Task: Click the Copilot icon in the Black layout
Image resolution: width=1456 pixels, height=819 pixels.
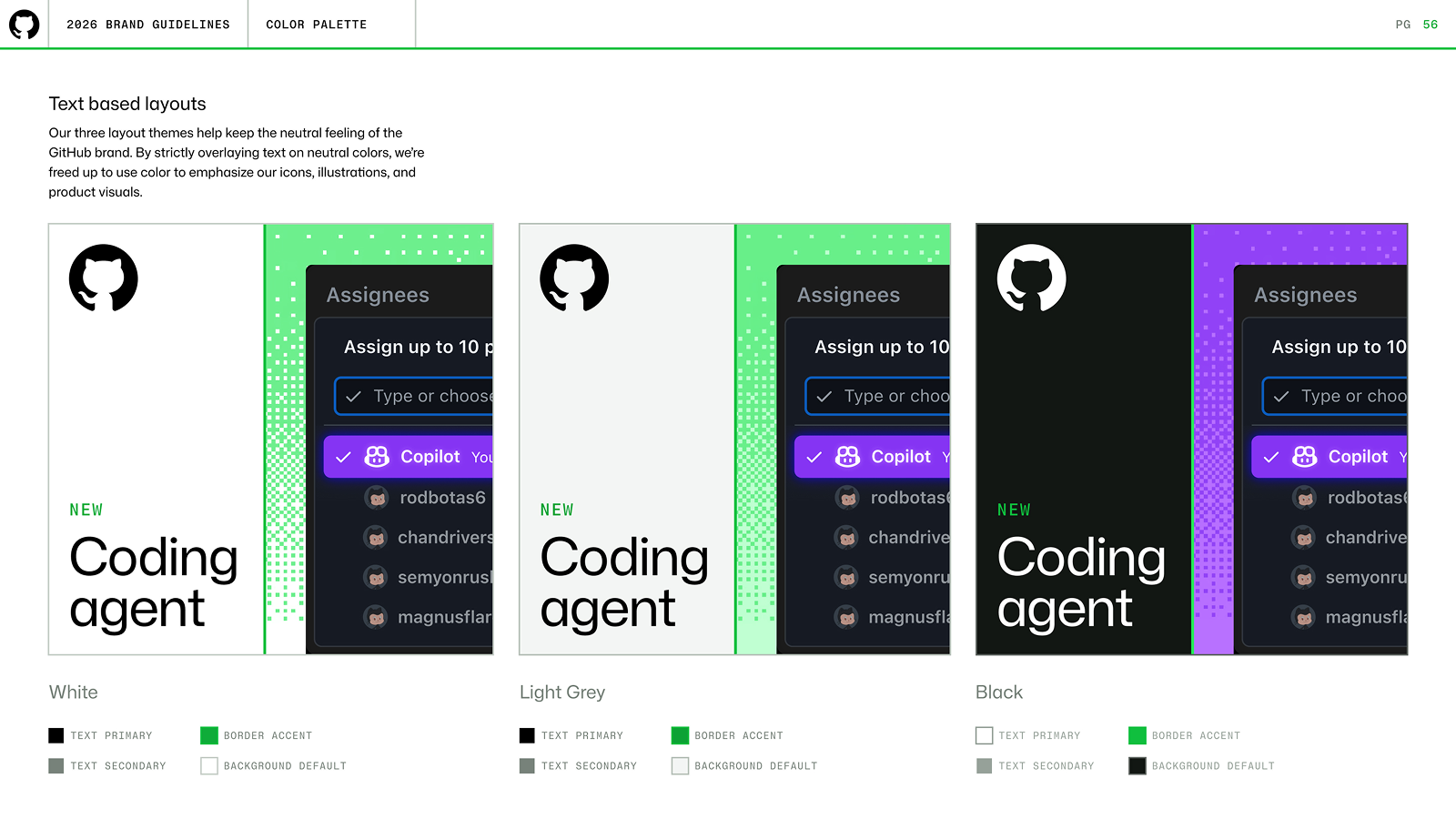Action: (x=1305, y=457)
